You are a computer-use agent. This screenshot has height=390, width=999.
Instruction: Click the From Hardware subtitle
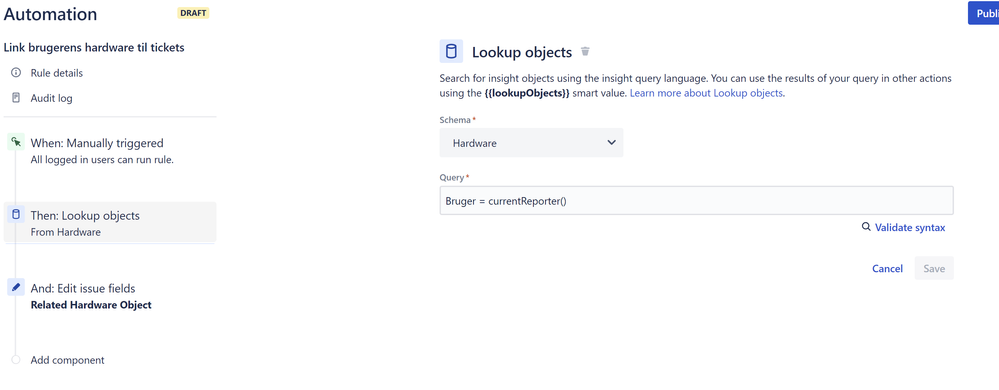[x=66, y=232]
